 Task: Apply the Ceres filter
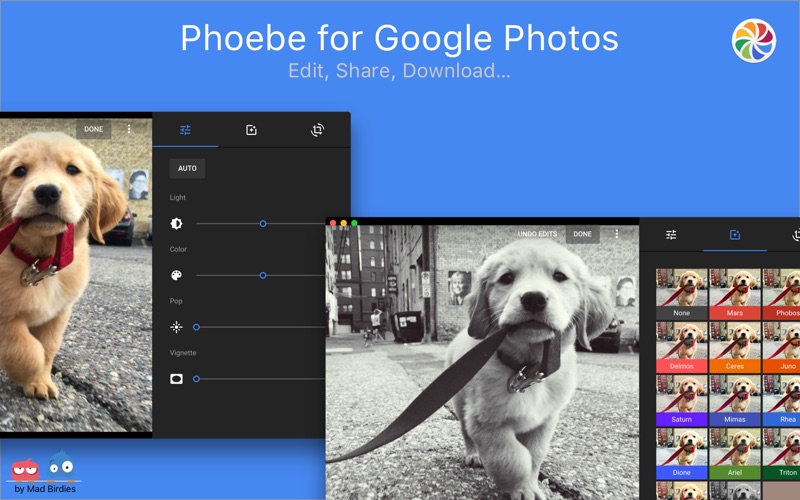[735, 347]
